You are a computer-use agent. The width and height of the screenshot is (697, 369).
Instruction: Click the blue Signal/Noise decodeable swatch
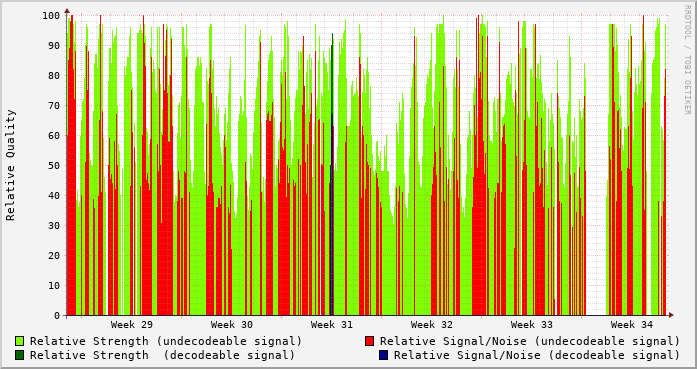click(x=384, y=355)
